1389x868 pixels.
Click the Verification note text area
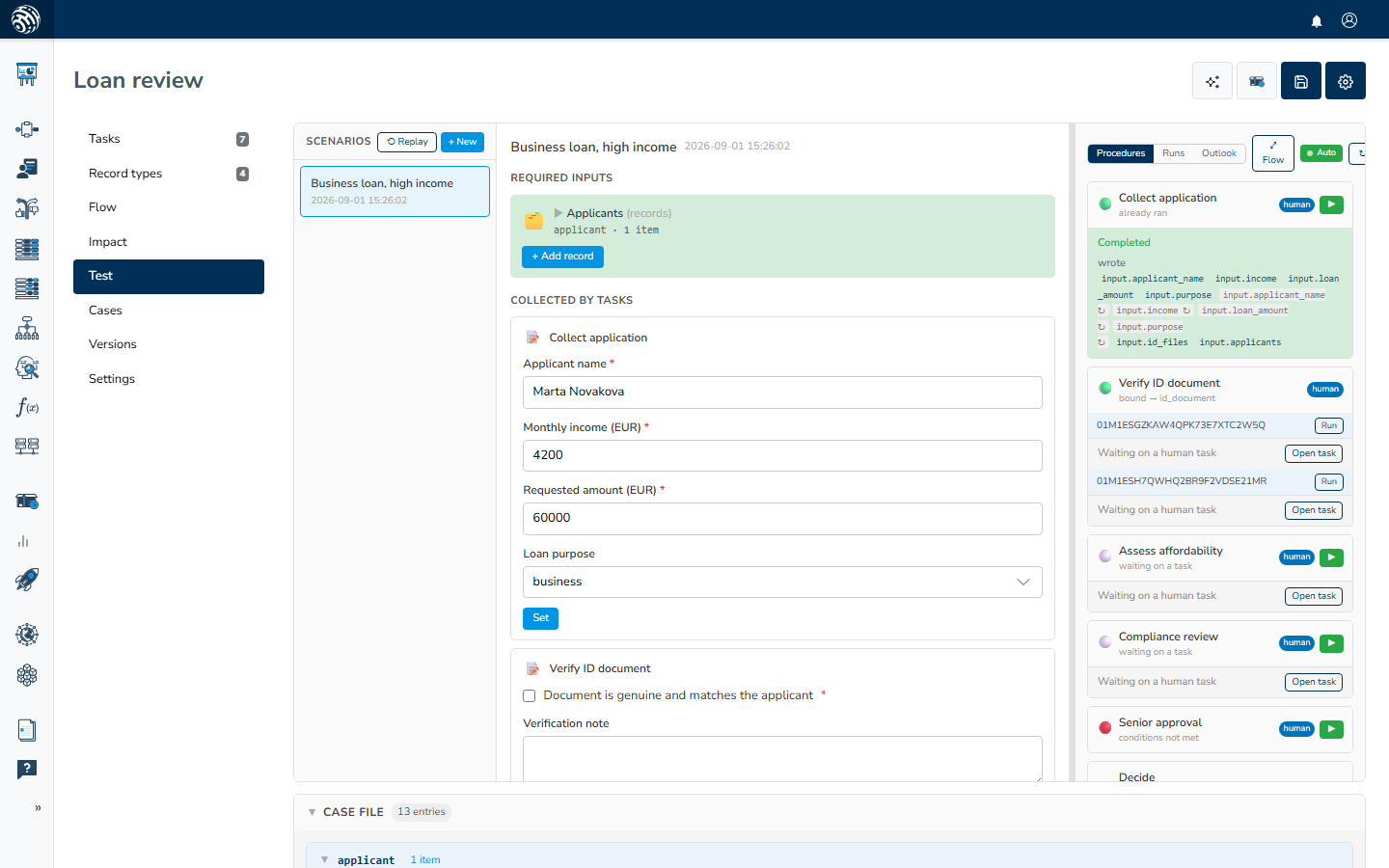point(782,759)
